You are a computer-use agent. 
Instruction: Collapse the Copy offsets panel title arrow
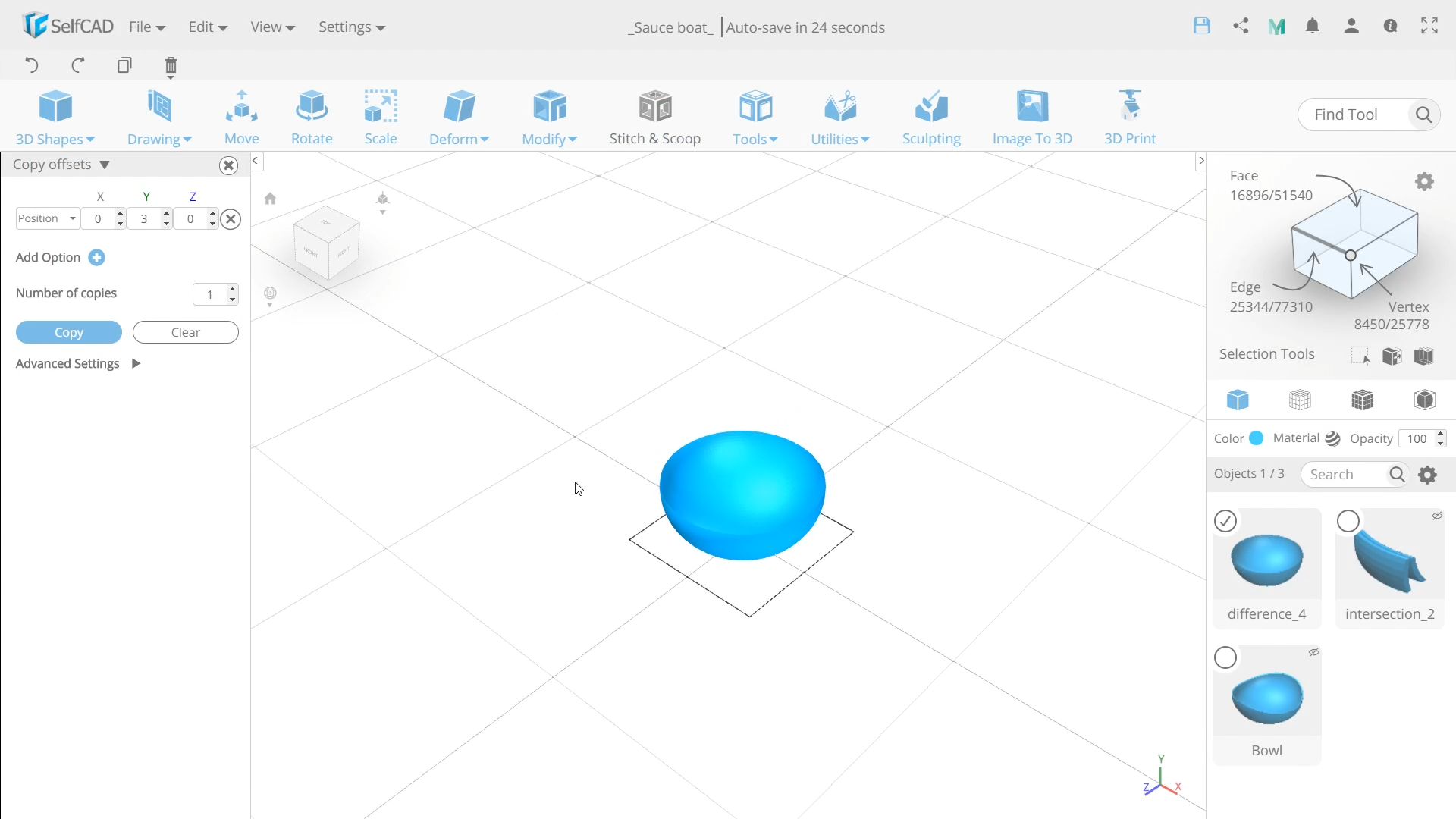(x=105, y=165)
